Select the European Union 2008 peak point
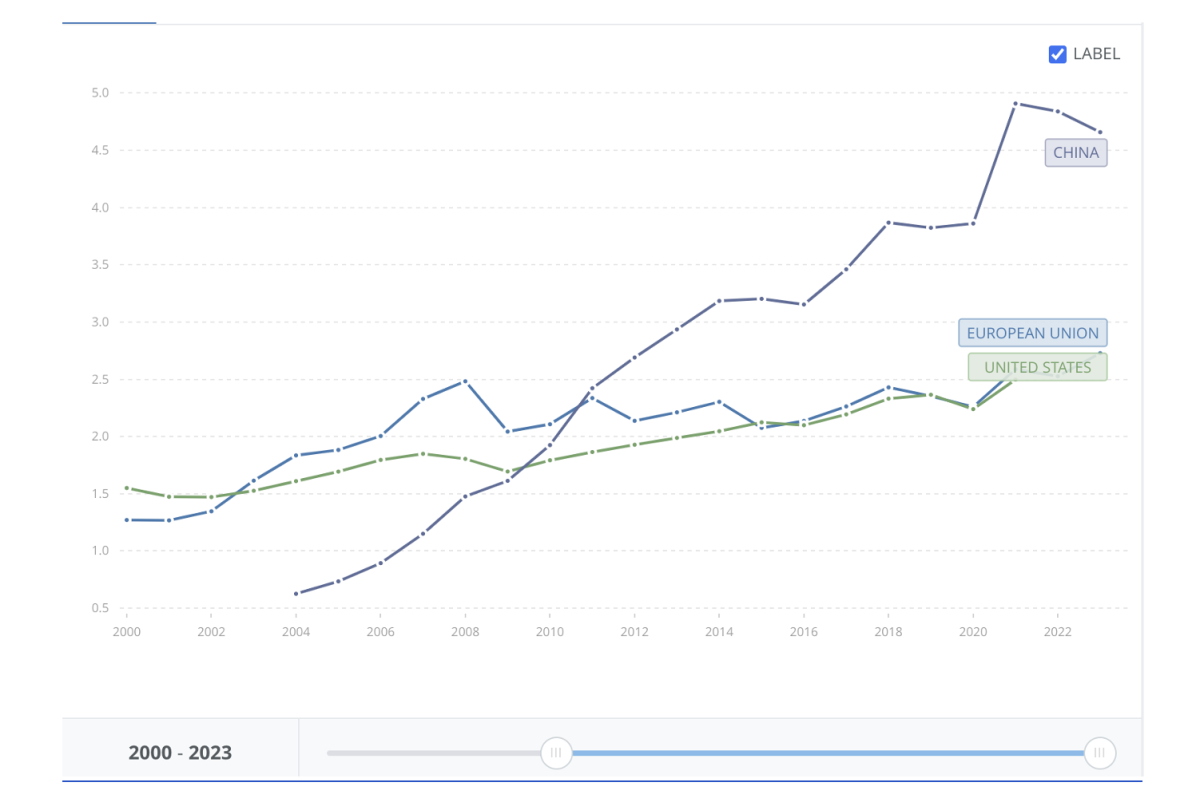 (465, 381)
